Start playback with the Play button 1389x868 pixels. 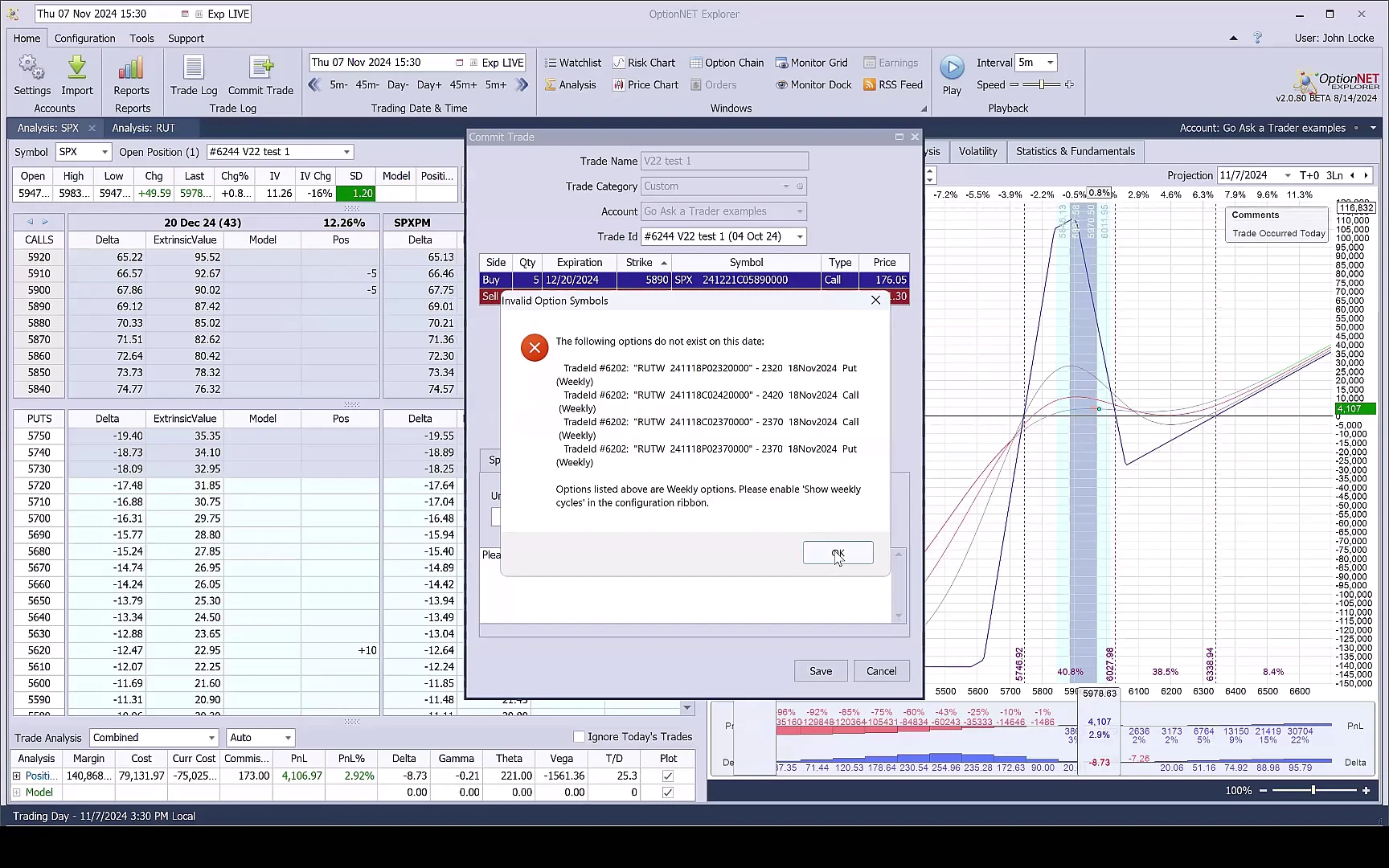pos(952,76)
